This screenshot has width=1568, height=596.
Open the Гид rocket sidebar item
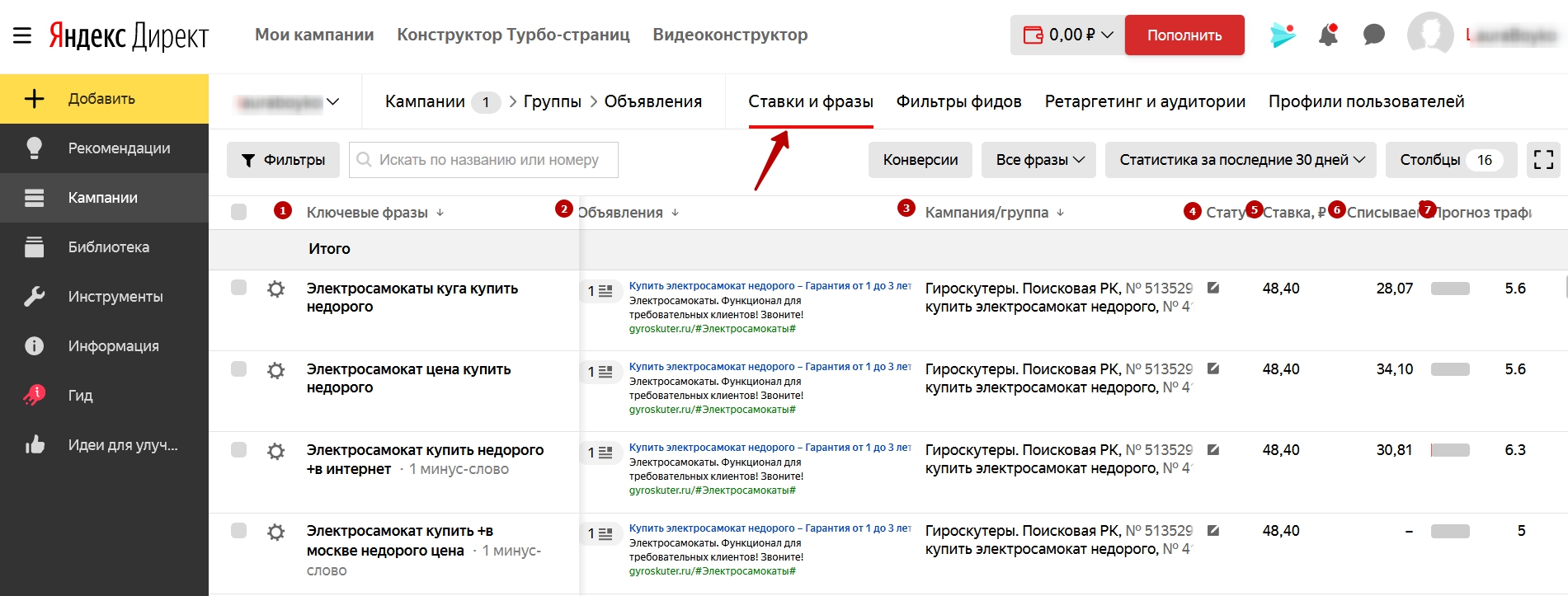(104, 396)
